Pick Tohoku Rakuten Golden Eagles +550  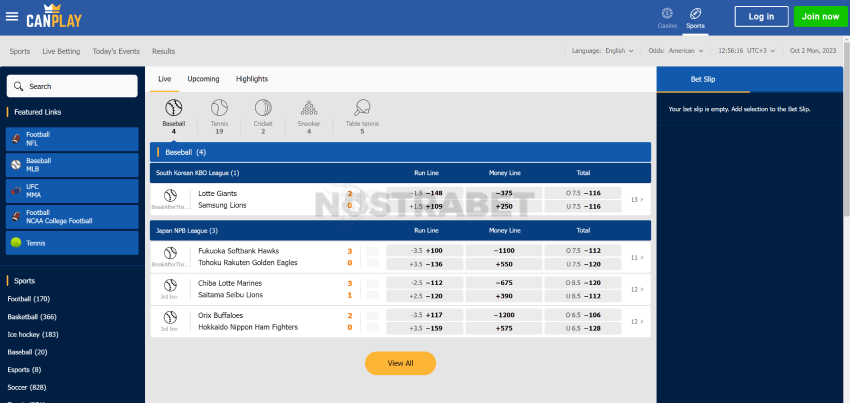coord(504,264)
